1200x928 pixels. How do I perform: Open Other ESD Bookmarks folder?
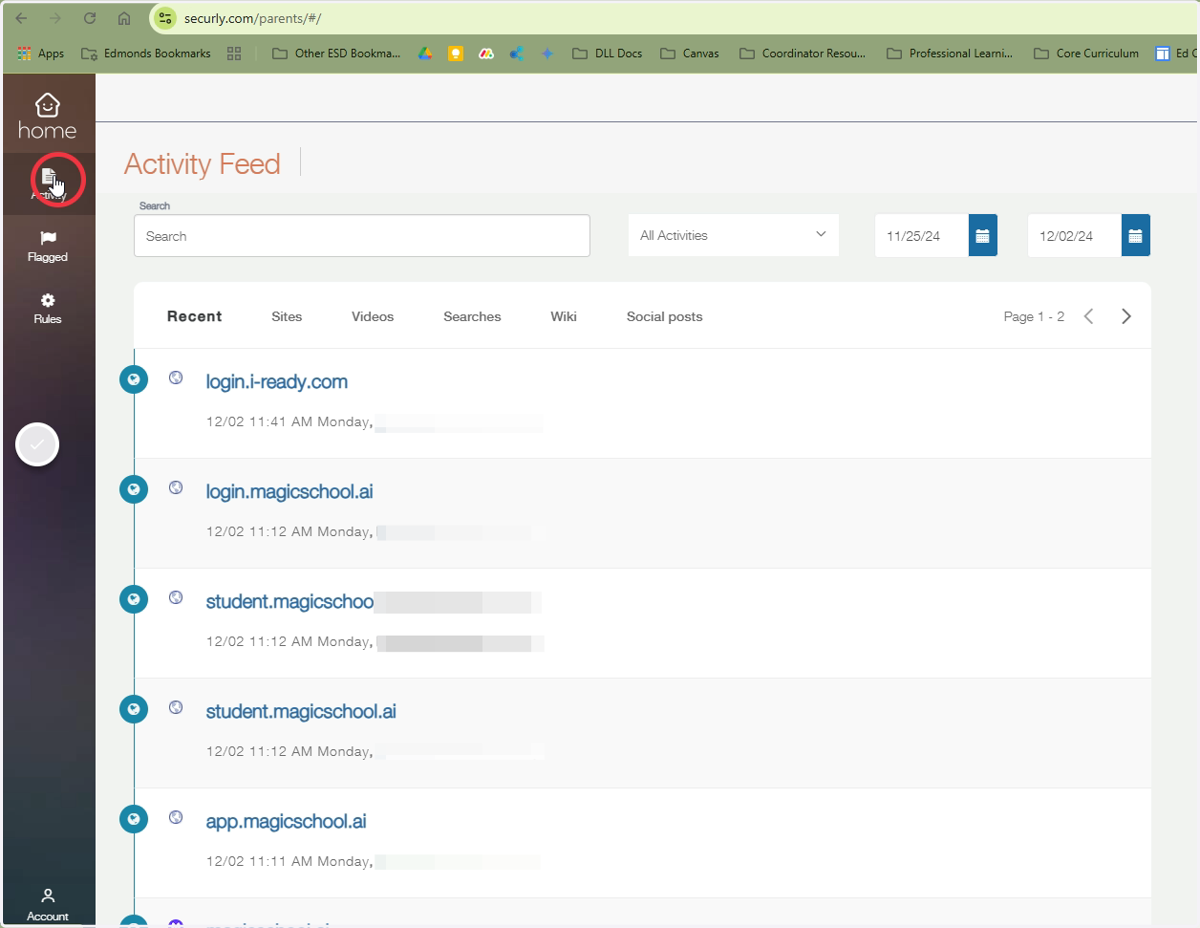coord(336,54)
